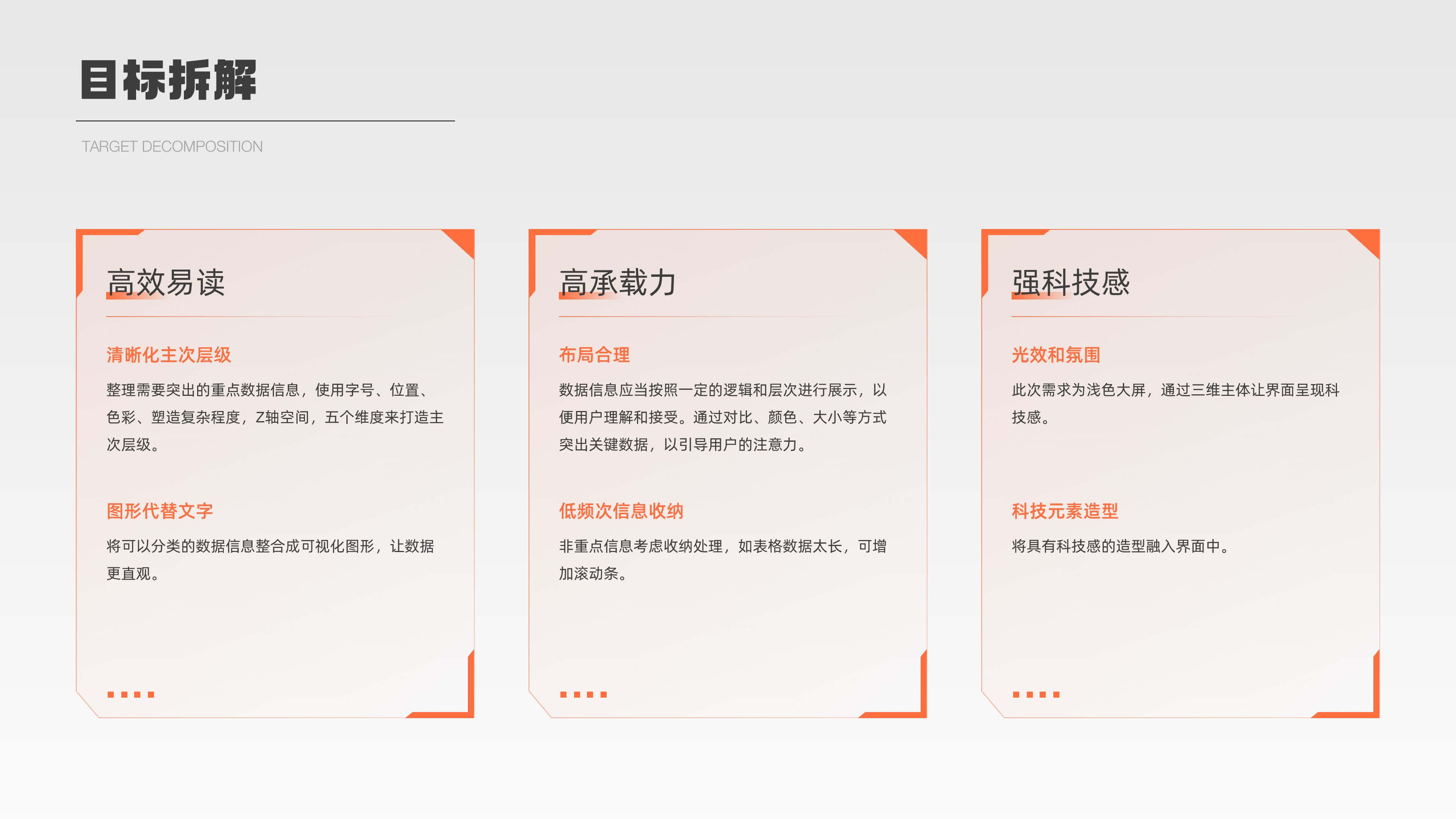Click paragraph starting 将可以分类的数据信息
1456x819 pixels.
pyautogui.click(x=271, y=560)
